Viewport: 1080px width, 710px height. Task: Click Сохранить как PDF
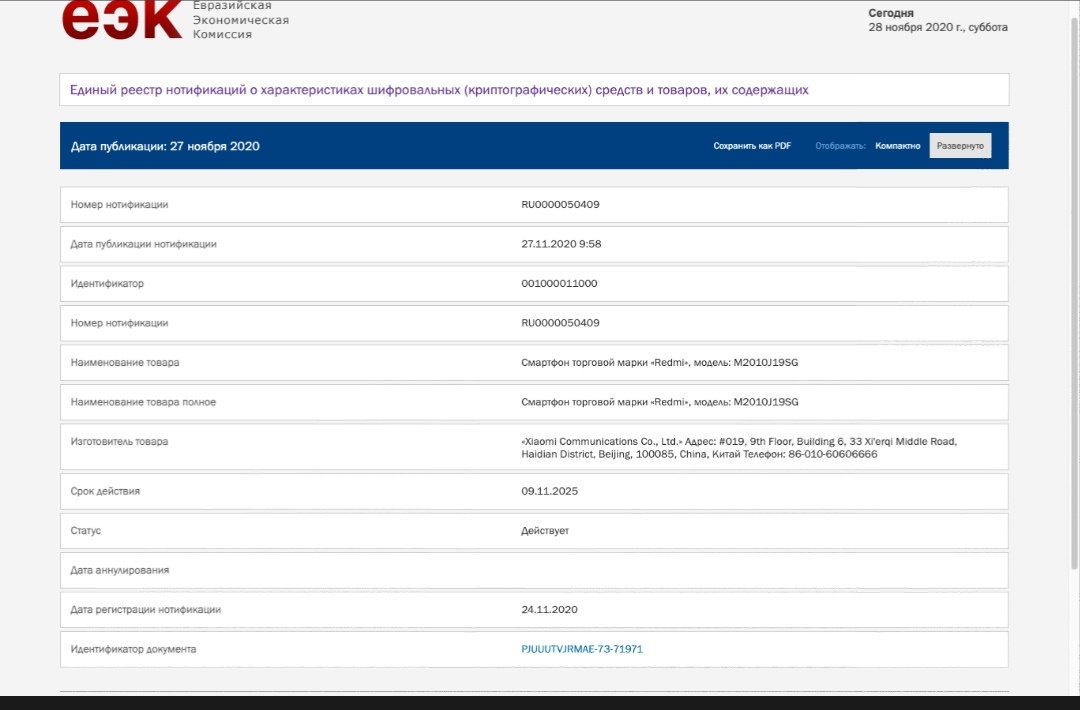(x=751, y=146)
